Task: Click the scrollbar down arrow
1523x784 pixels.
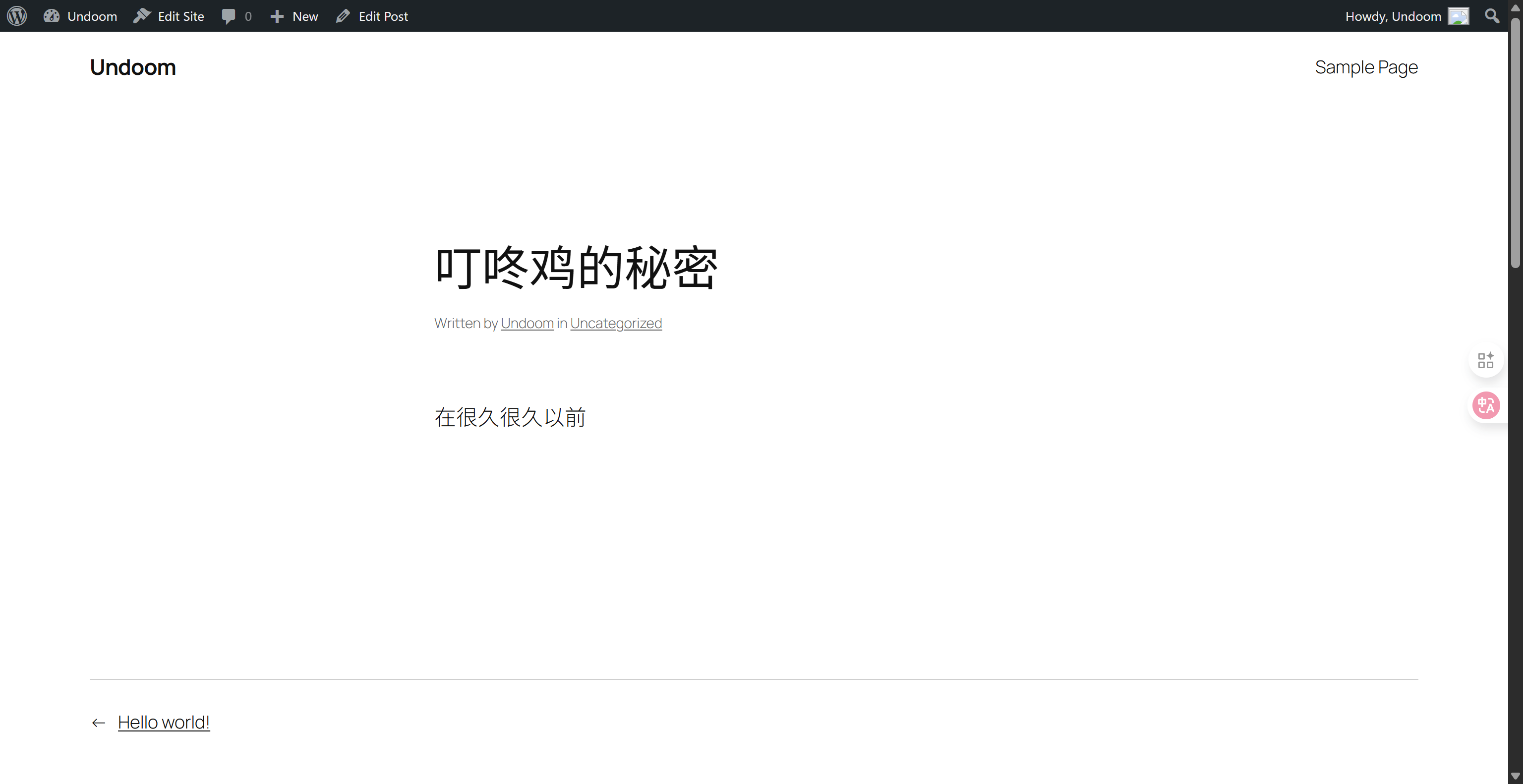Action: click(x=1515, y=776)
